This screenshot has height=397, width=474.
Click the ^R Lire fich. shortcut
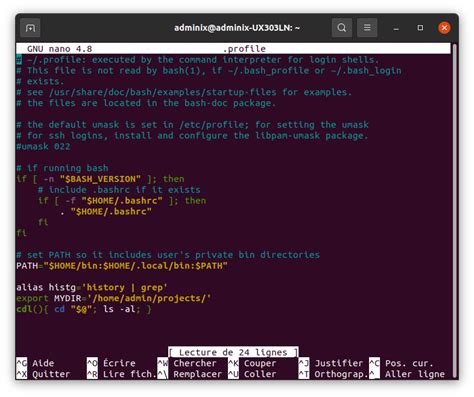click(x=122, y=374)
